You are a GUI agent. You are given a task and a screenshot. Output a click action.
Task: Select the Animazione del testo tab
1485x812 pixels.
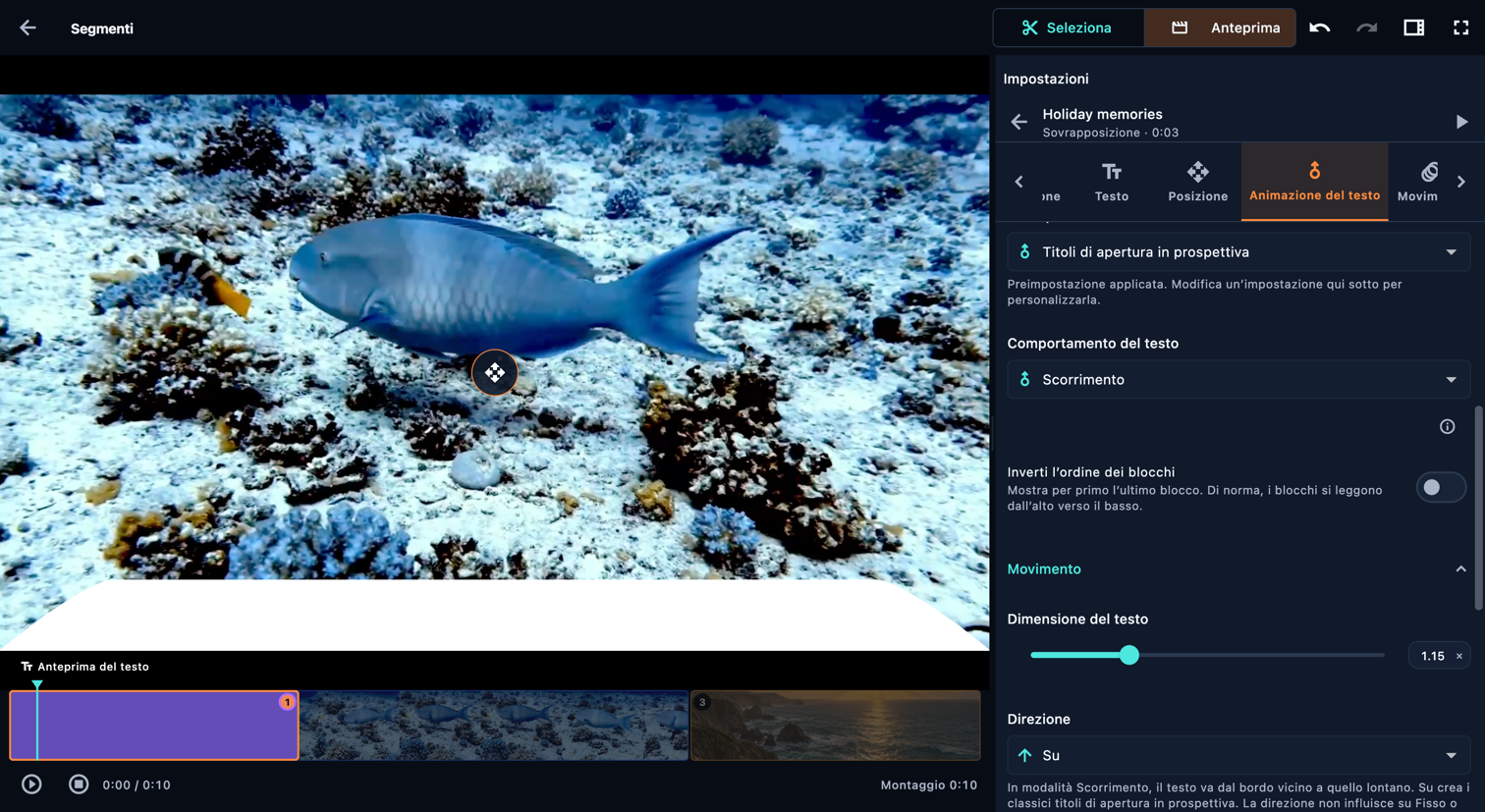1314,183
